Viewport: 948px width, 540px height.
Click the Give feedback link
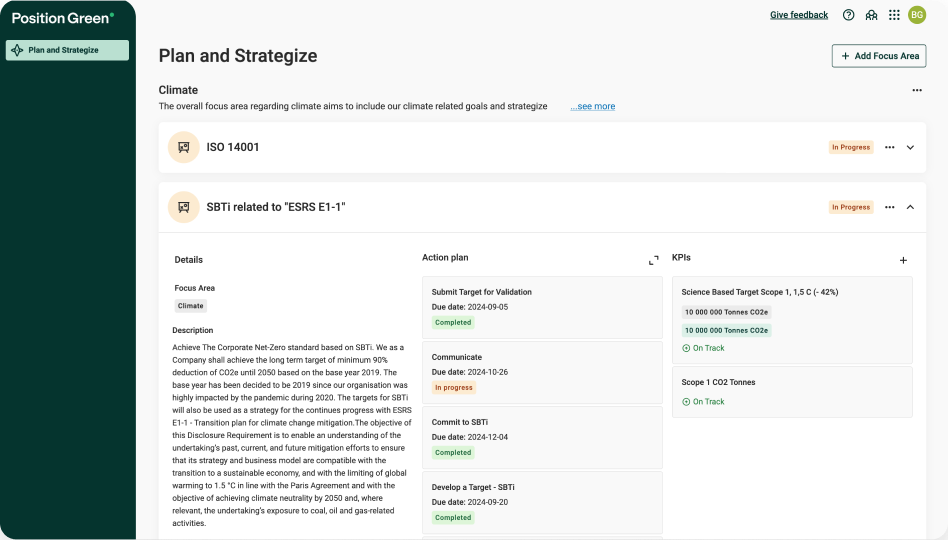799,15
